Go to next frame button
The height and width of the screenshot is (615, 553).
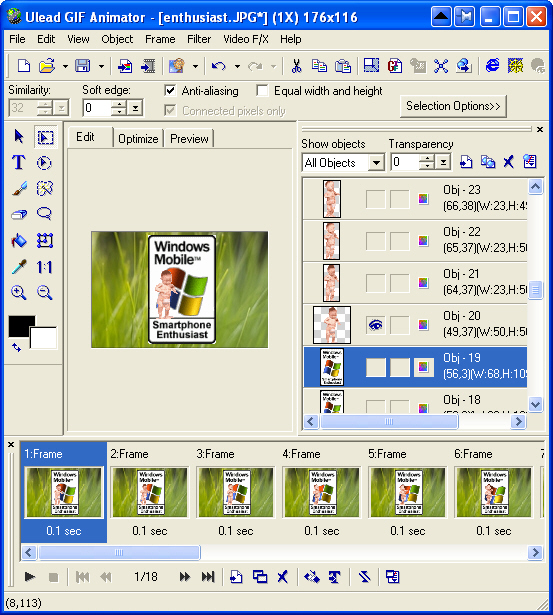click(x=184, y=577)
